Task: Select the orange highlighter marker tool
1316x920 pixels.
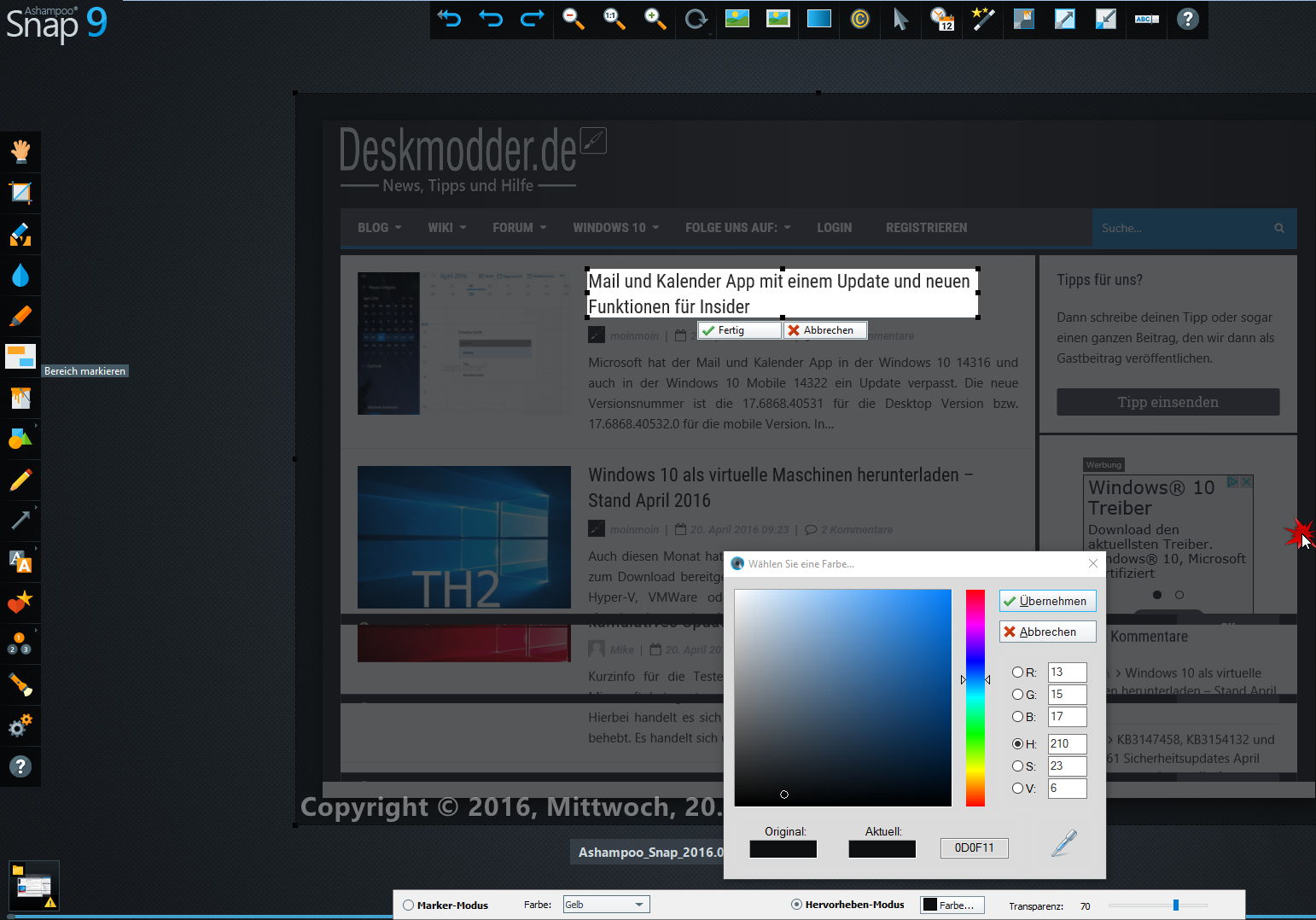Action: click(20, 316)
